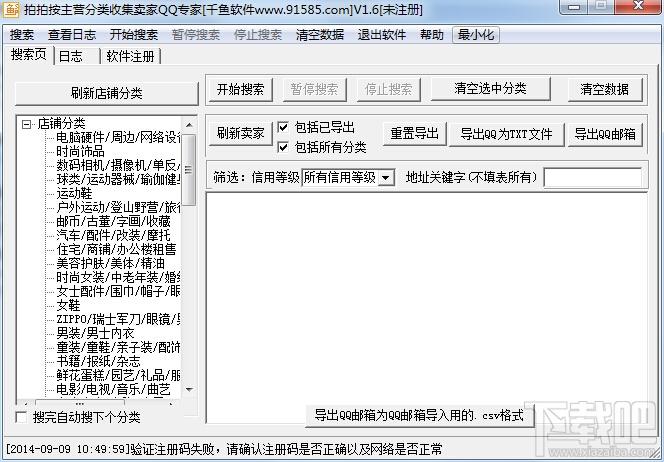Click the category tree horizontal scrollbar thumb
Image resolution: width=664 pixels, height=462 pixels.
pos(80,404)
